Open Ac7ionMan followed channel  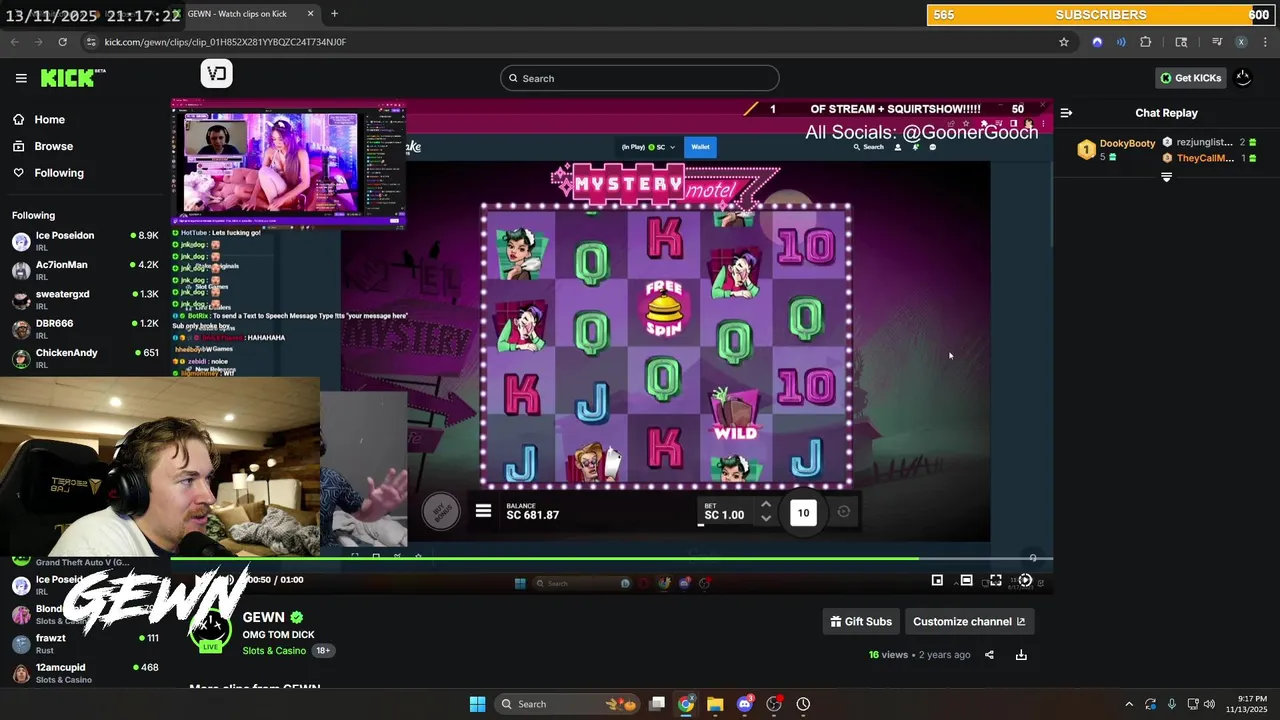click(x=85, y=270)
